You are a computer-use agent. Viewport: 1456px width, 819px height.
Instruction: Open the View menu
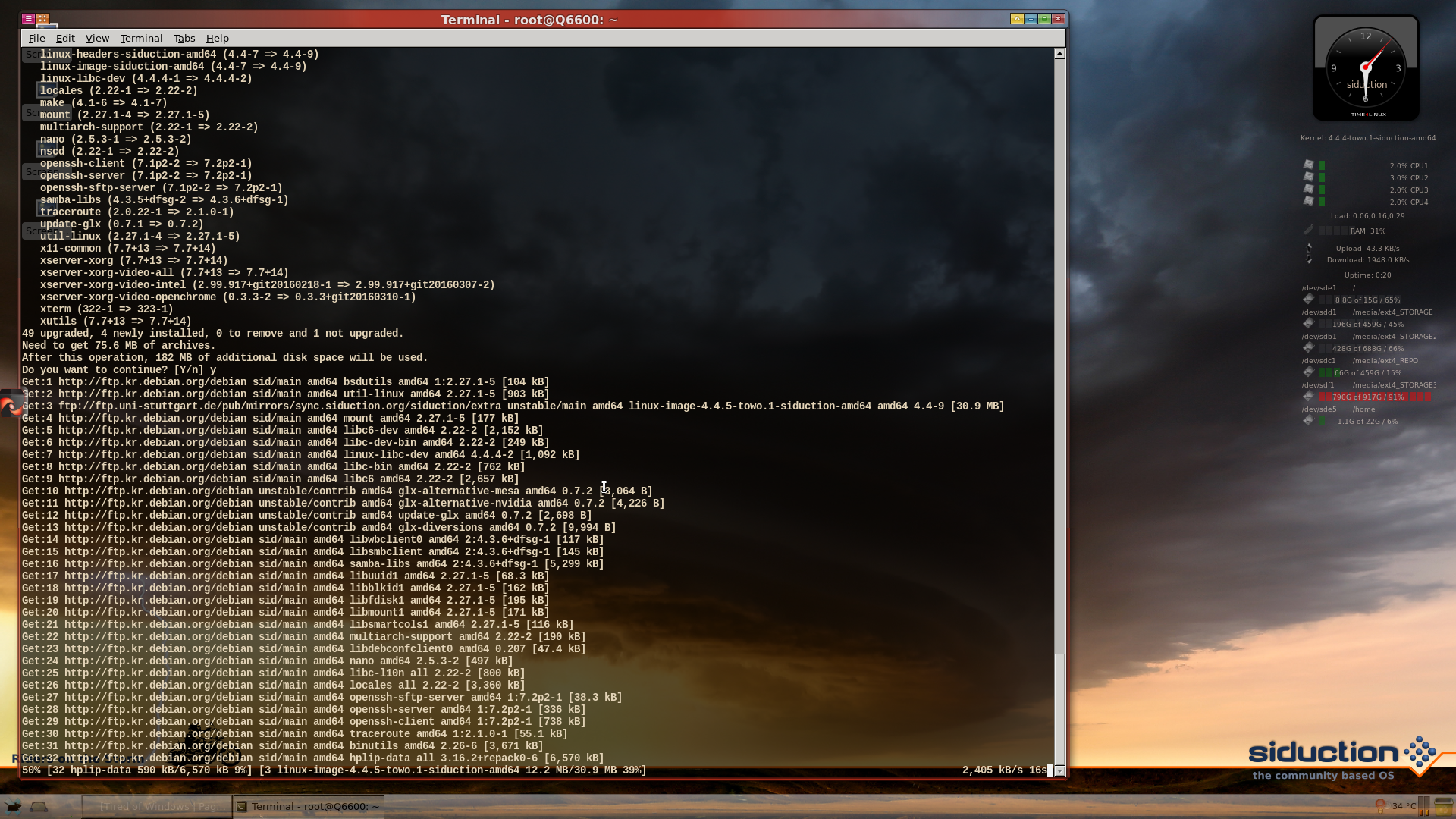[97, 38]
